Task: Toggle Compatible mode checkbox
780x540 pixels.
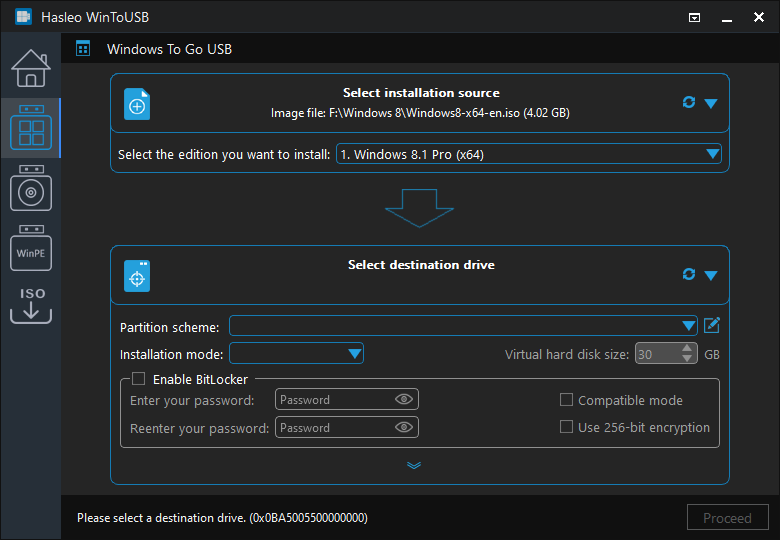Action: [566, 400]
